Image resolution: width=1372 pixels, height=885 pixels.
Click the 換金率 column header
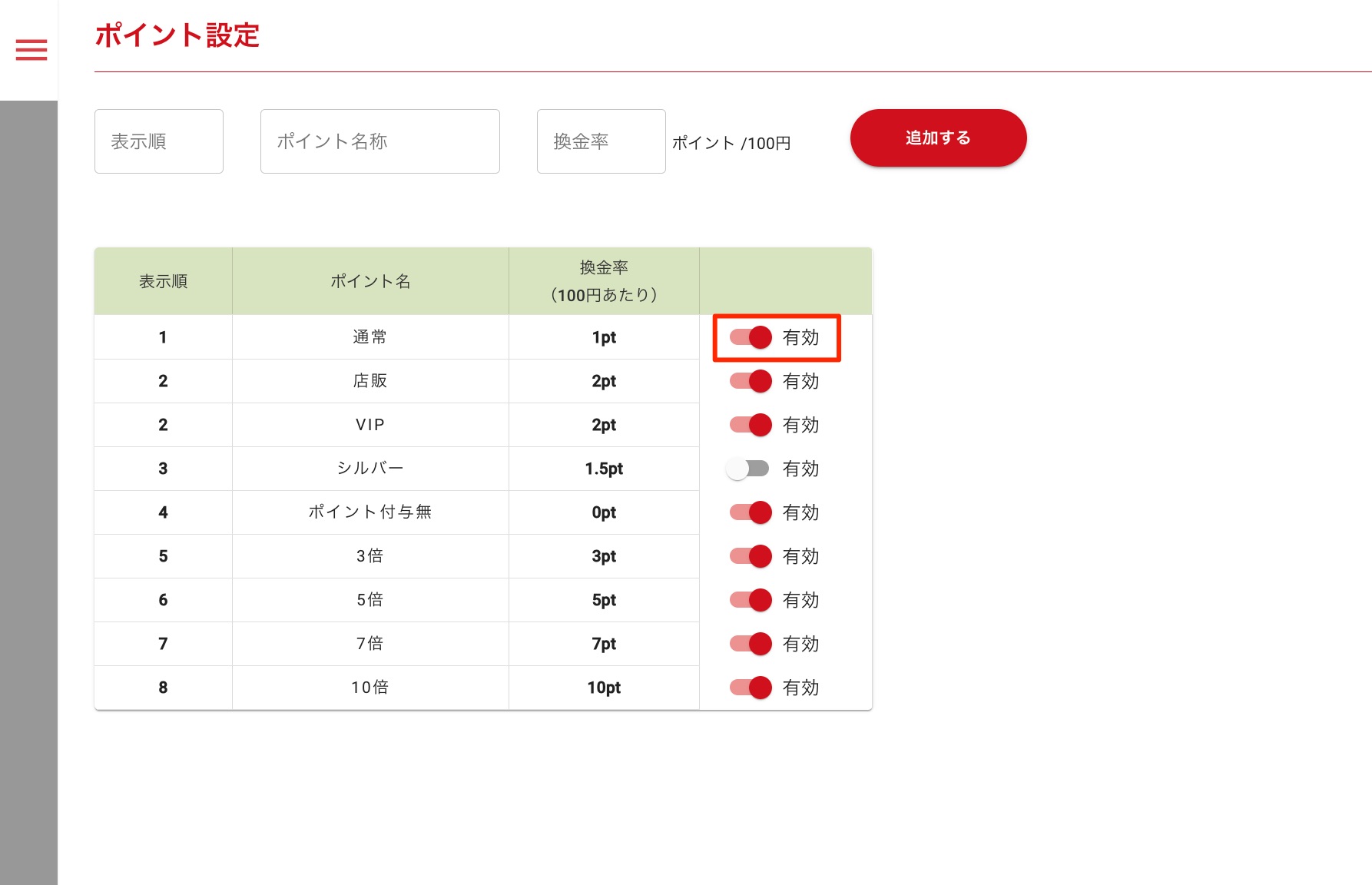click(x=604, y=281)
